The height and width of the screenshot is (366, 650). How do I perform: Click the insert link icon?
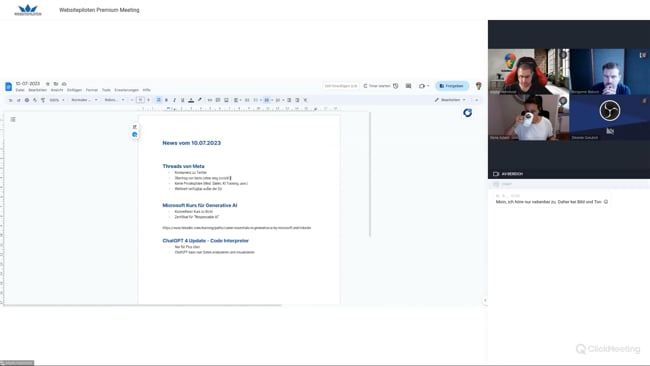[x=210, y=100]
